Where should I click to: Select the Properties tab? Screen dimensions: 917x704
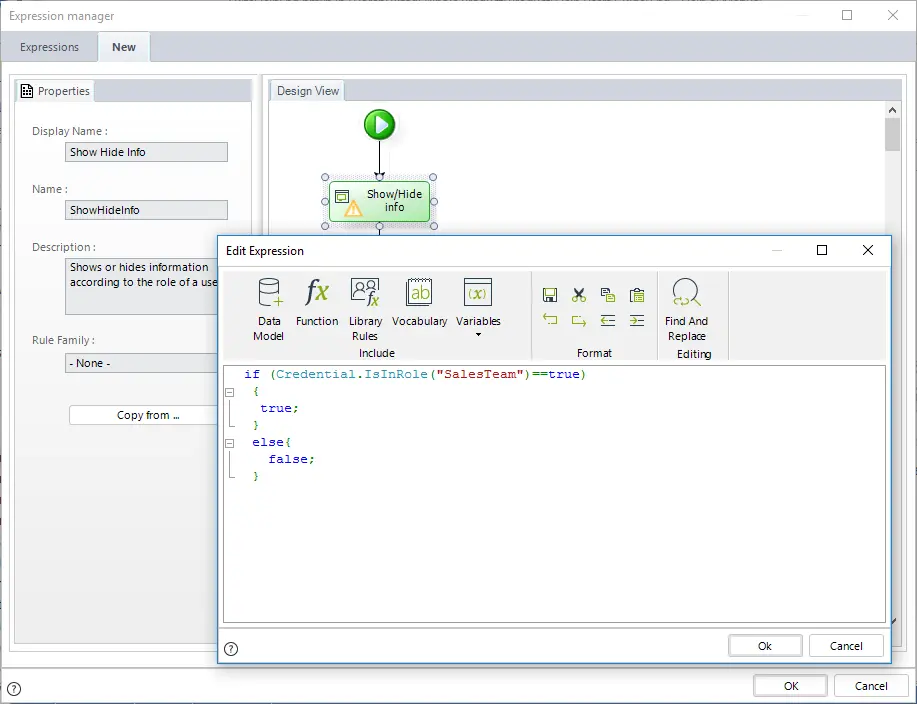(x=56, y=91)
